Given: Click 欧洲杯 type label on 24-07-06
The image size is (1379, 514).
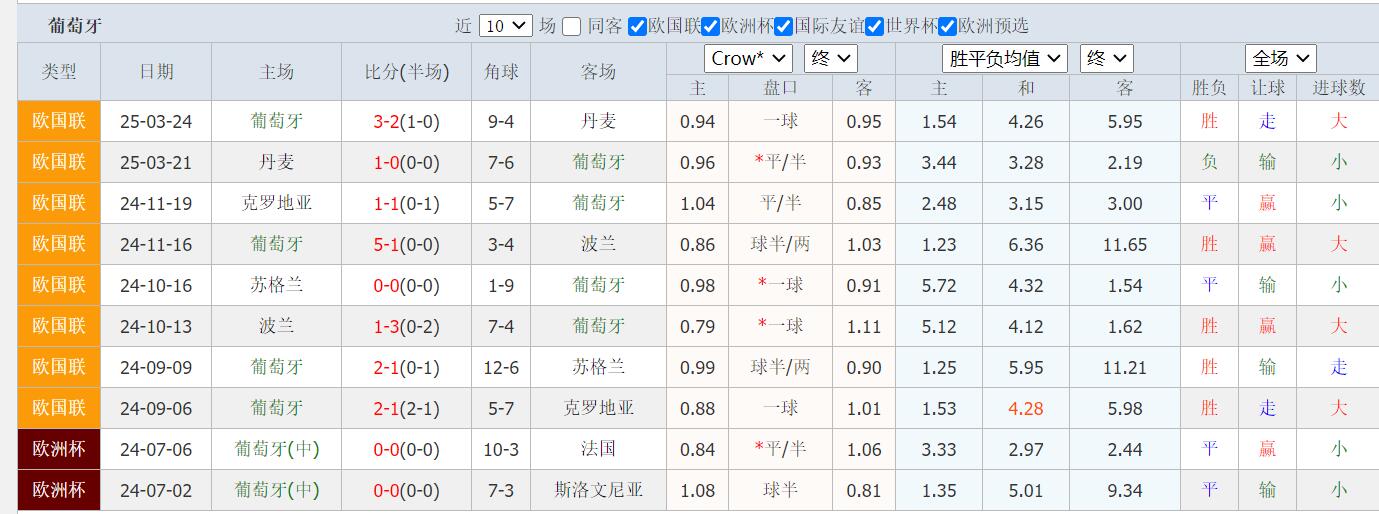Looking at the screenshot, I should (x=59, y=449).
